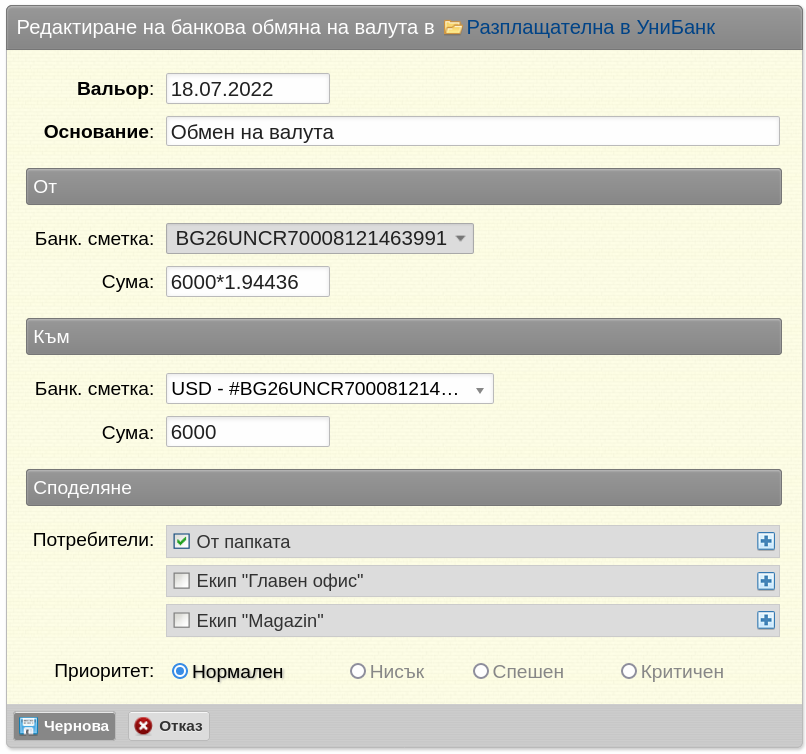Click the Към section header
Screen dimensions: 806x754
point(404,337)
